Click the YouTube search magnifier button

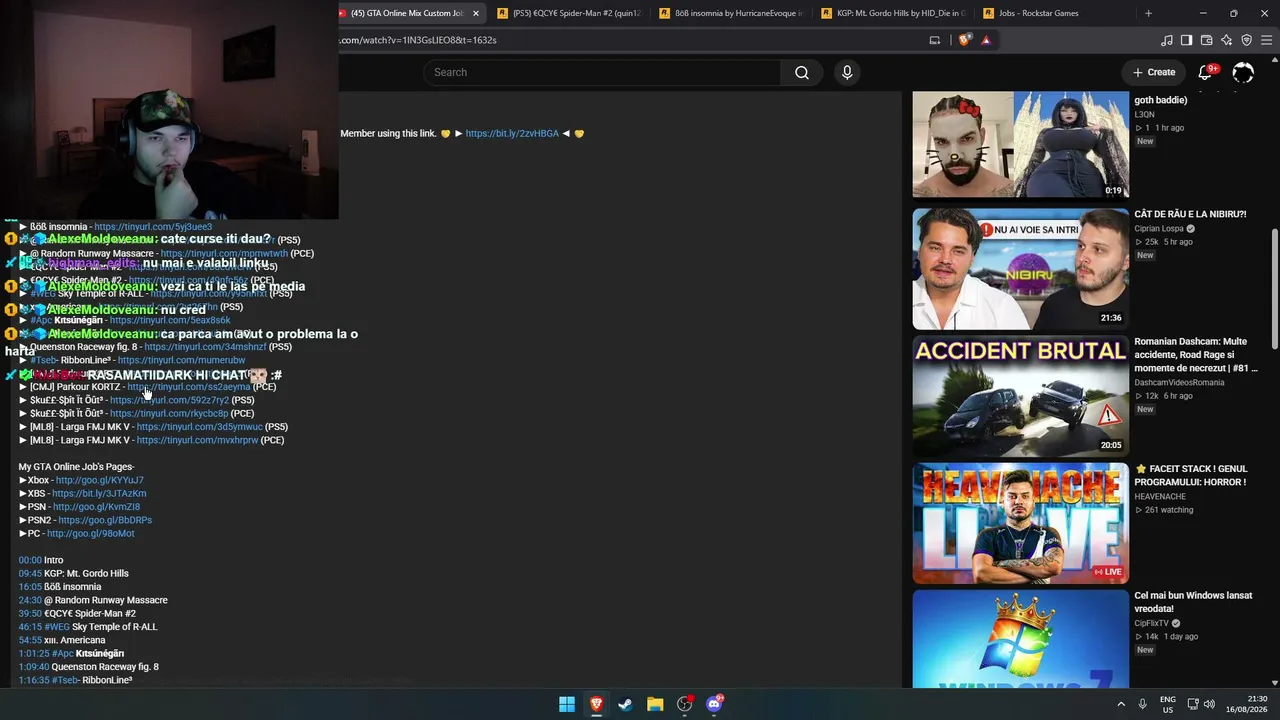tap(802, 72)
